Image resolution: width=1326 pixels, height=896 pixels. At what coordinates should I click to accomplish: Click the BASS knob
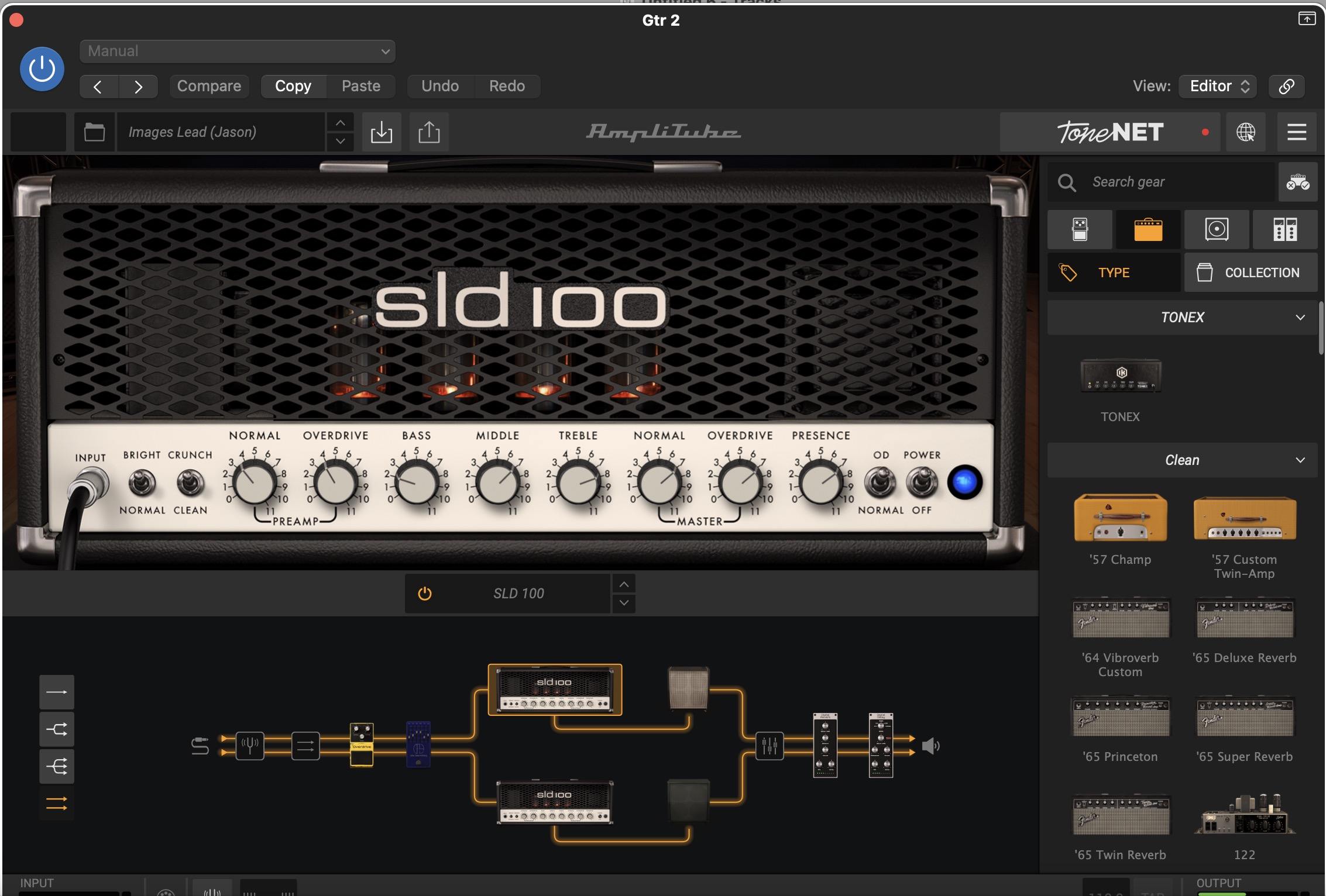[417, 483]
